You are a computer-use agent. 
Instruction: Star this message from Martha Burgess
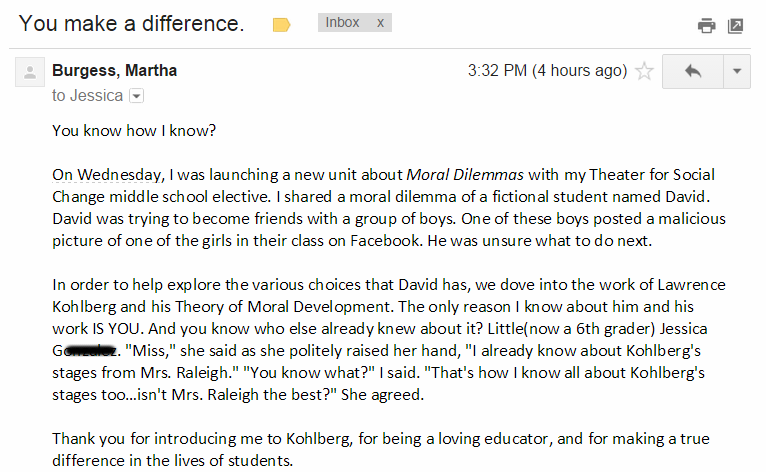(x=644, y=71)
